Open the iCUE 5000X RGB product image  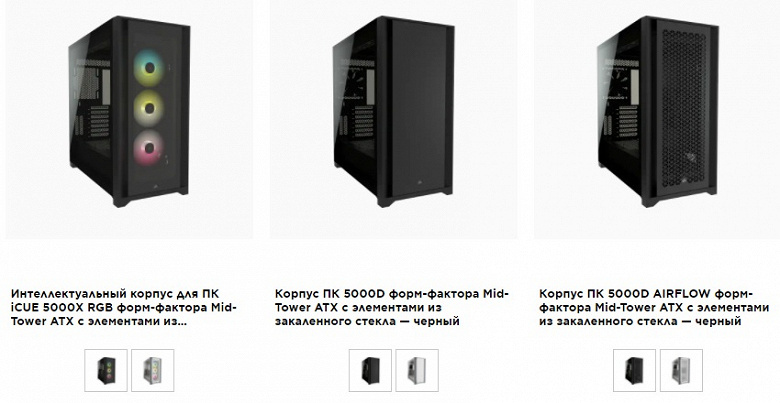point(129,119)
